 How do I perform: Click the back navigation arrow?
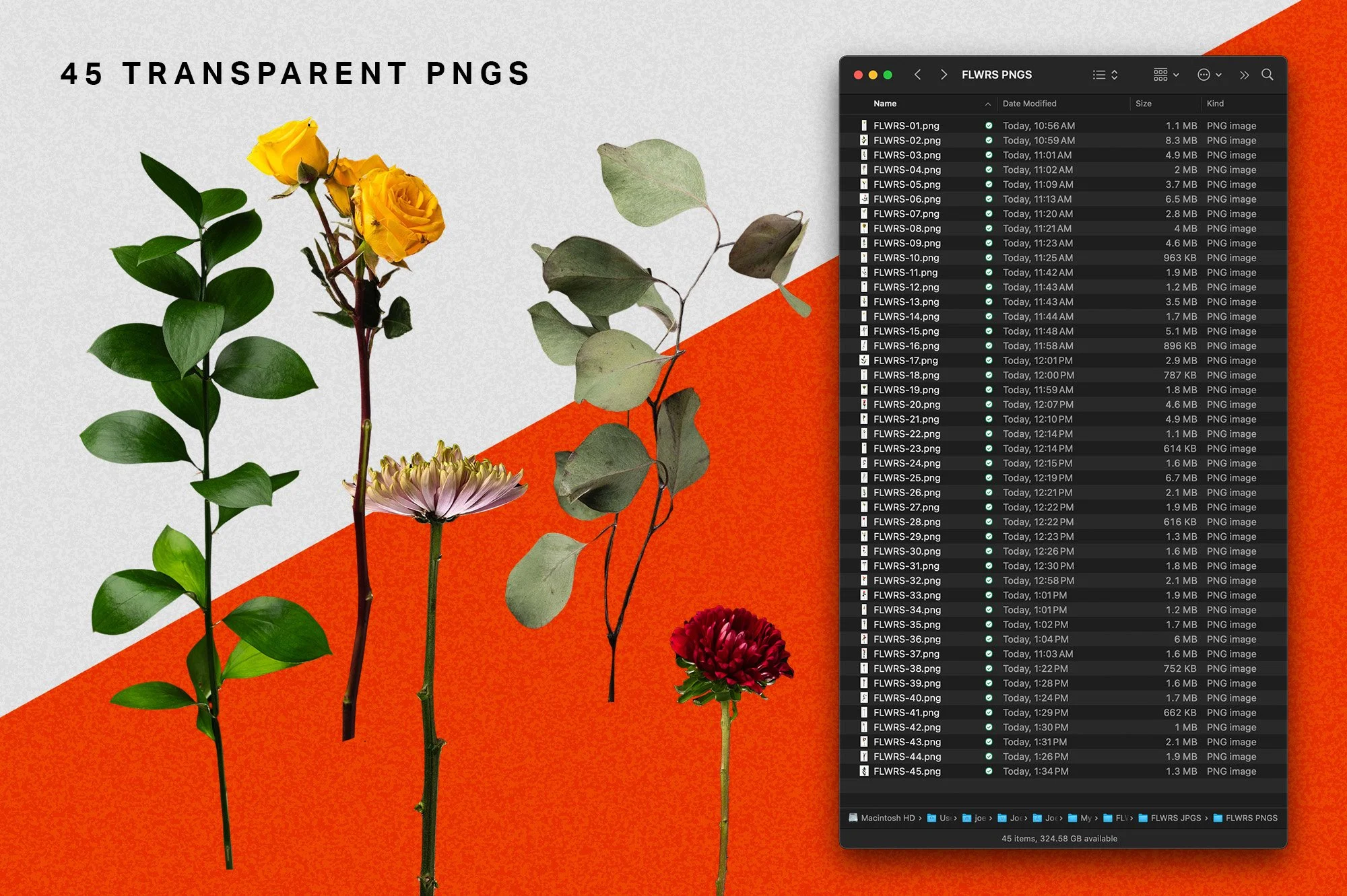pyautogui.click(x=917, y=75)
